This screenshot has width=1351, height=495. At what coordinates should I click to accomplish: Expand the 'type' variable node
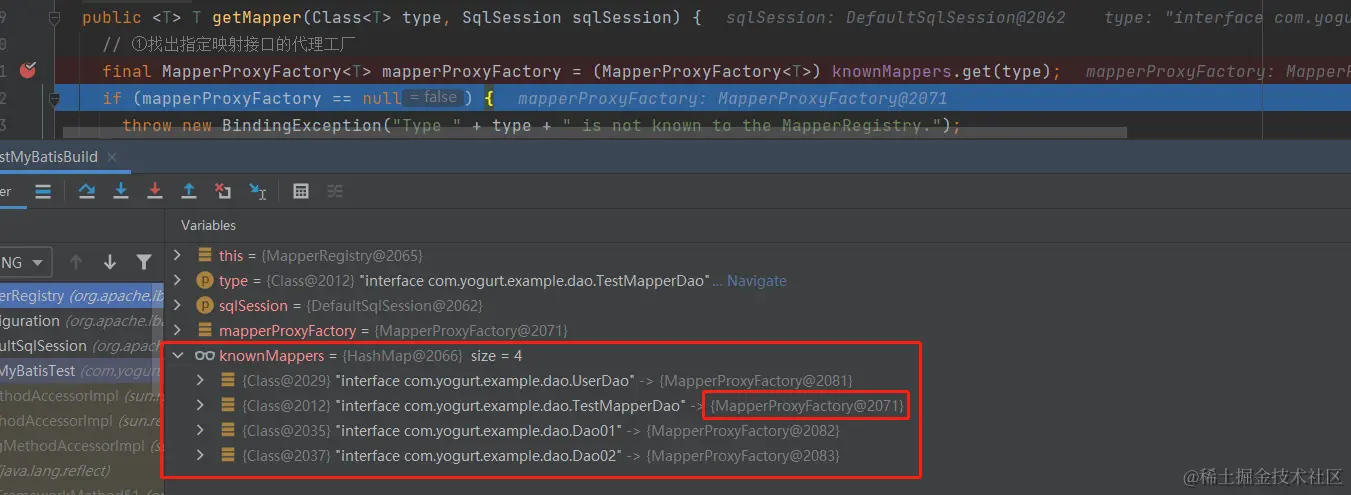tap(178, 281)
